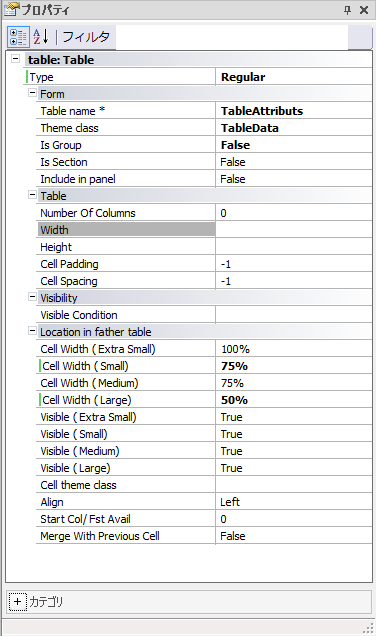Select the Type value Regular
The height and width of the screenshot is (636, 376).
(294, 77)
